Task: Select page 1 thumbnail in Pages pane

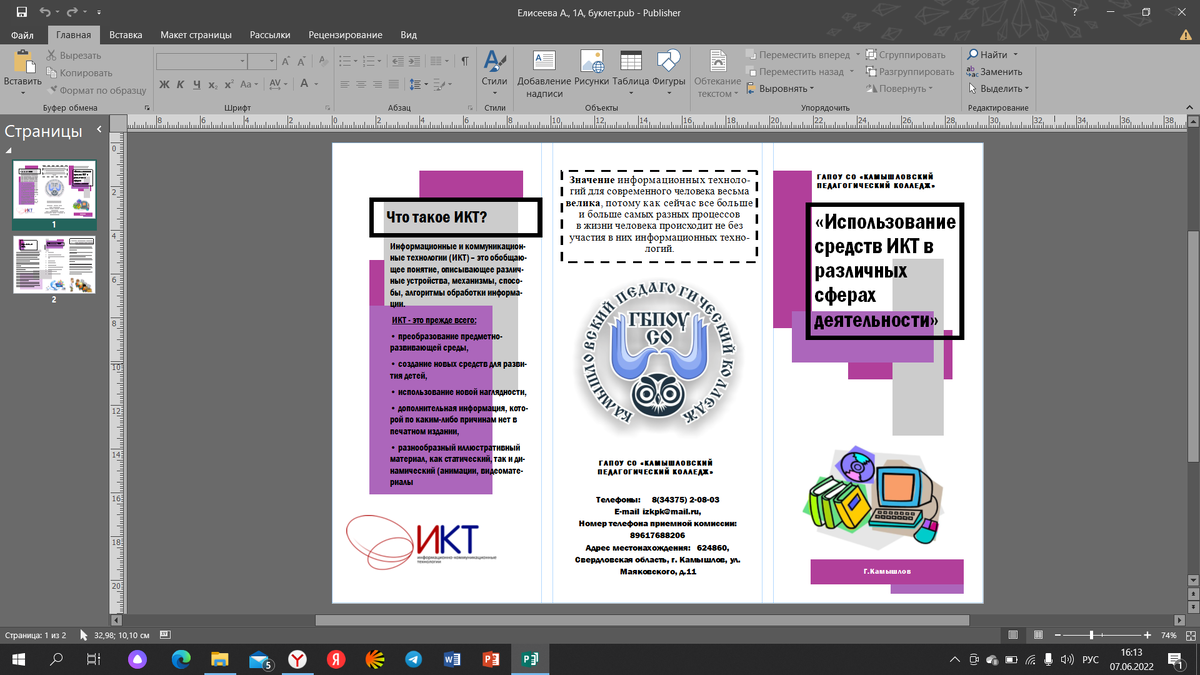Action: coord(54,190)
